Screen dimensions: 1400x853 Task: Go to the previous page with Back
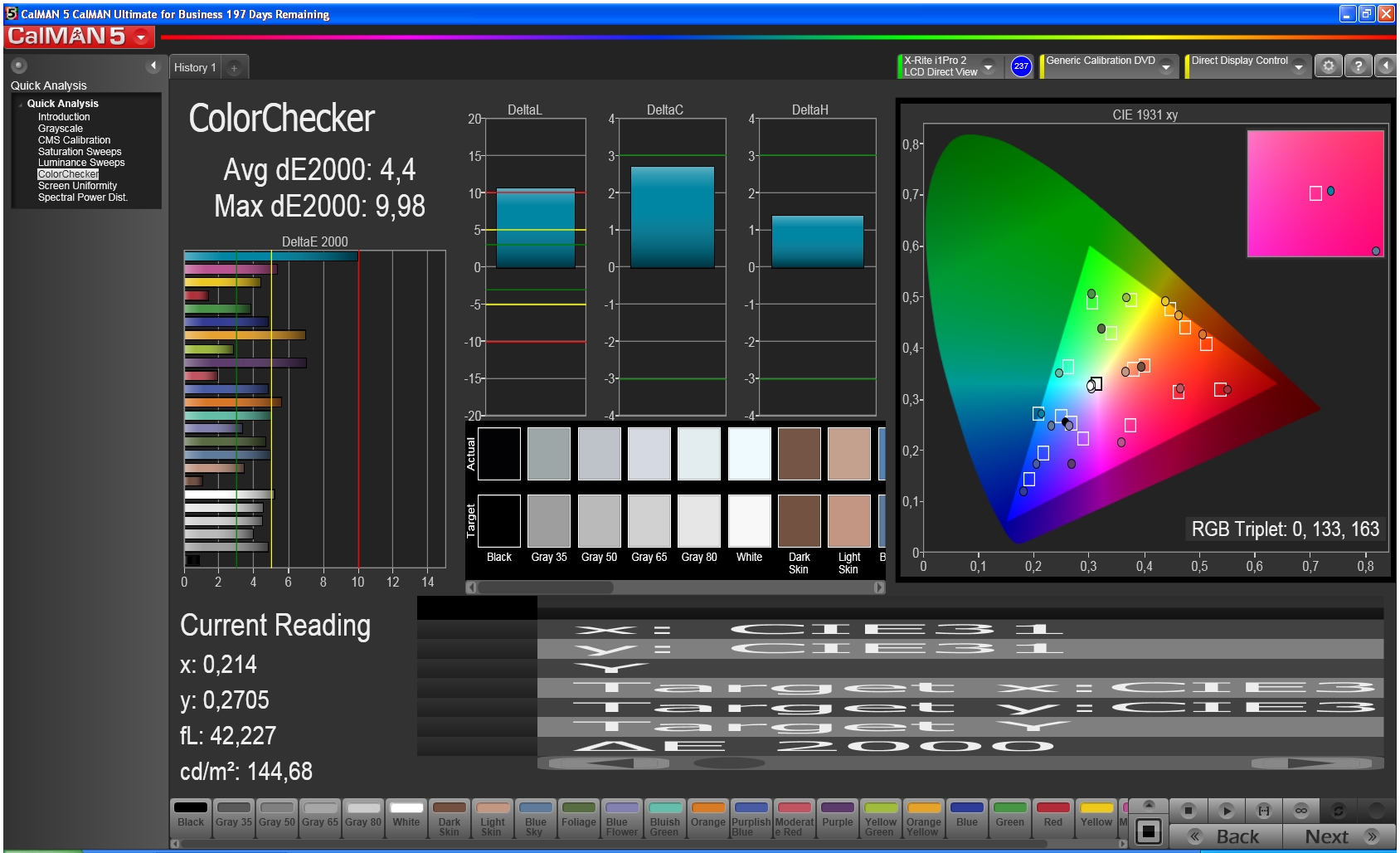(1226, 836)
